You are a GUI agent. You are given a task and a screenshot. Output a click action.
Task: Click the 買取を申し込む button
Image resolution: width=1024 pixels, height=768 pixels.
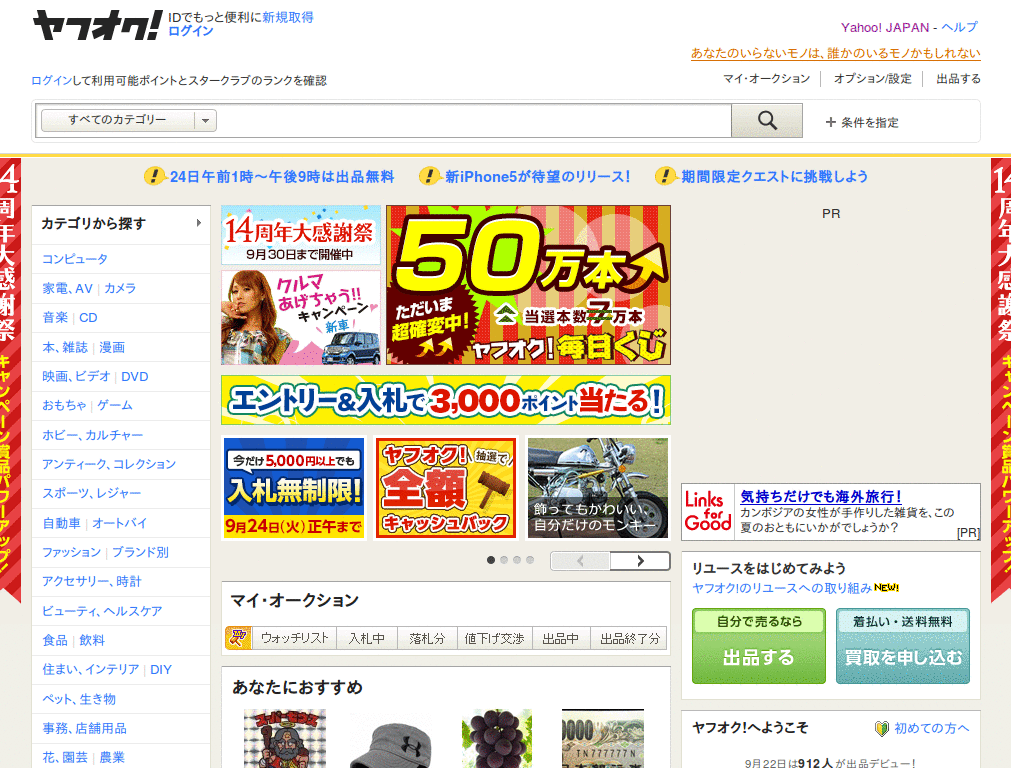point(903,646)
